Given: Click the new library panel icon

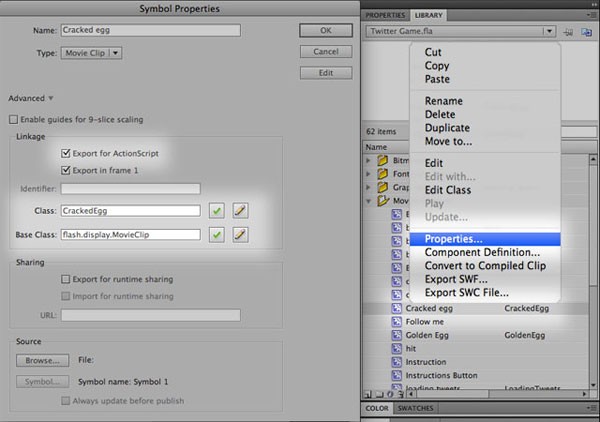Looking at the screenshot, I should 586,32.
